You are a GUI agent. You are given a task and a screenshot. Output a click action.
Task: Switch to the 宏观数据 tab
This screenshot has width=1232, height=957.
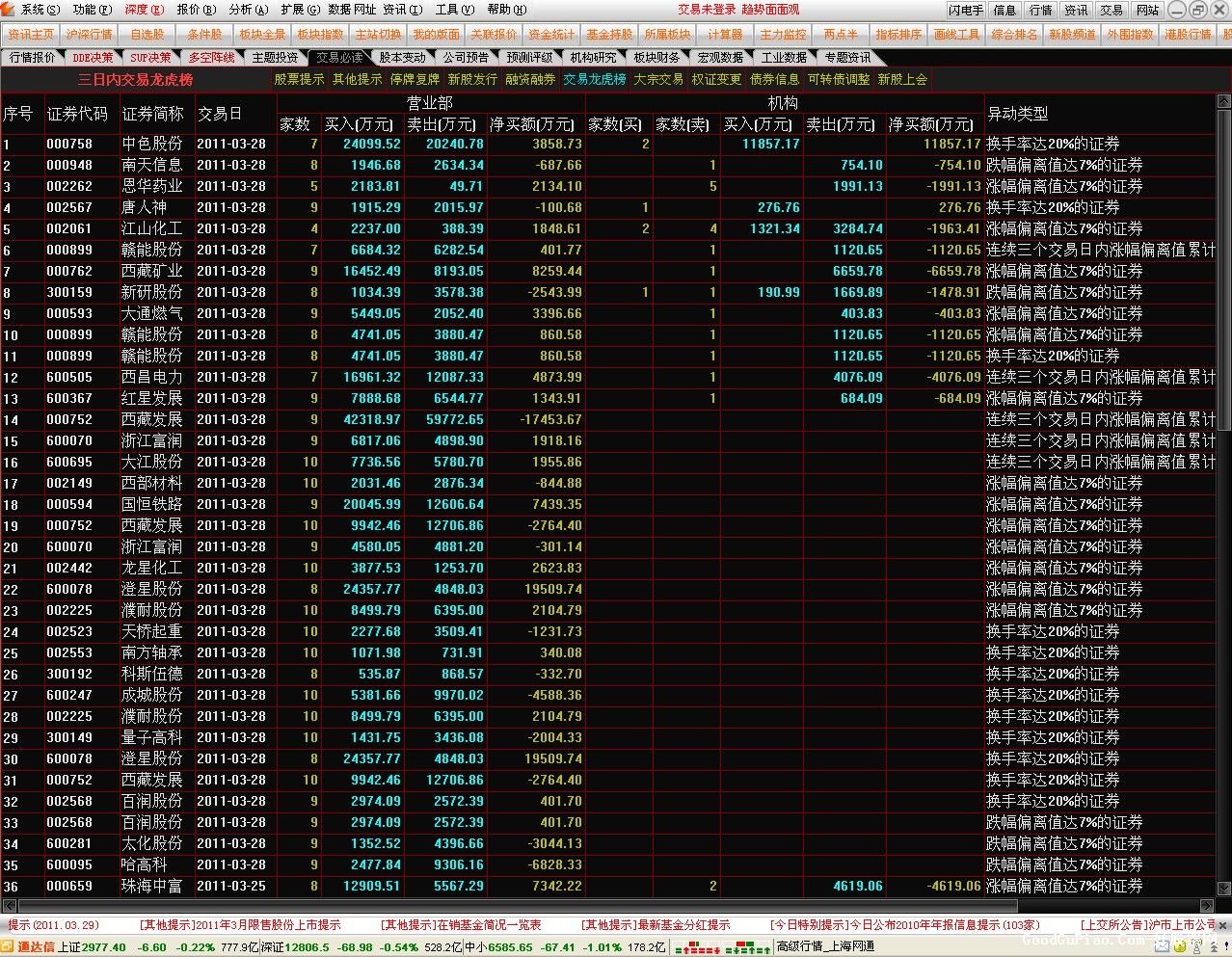pyautogui.click(x=720, y=58)
